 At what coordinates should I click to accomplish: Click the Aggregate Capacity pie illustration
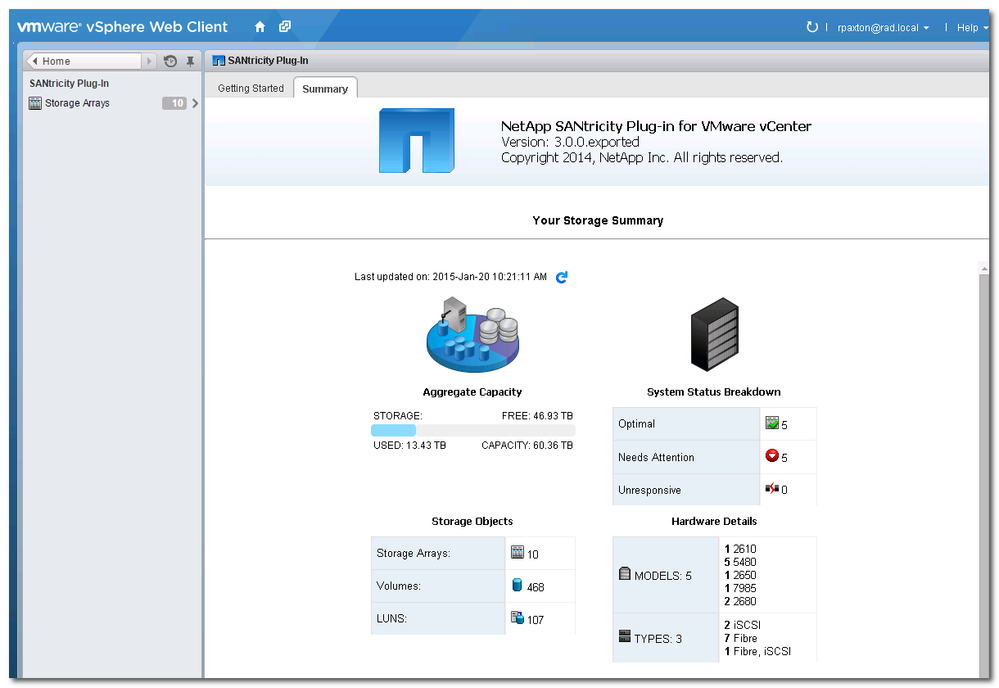tap(472, 334)
